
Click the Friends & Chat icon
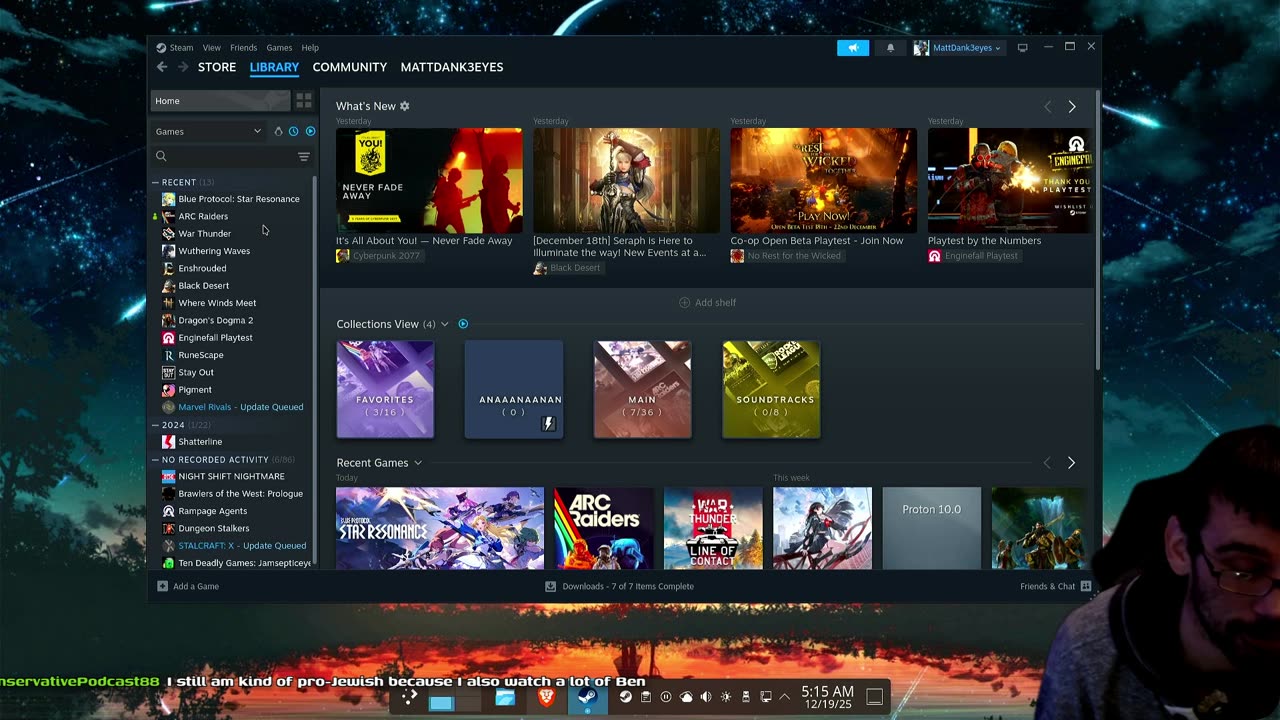click(1086, 586)
